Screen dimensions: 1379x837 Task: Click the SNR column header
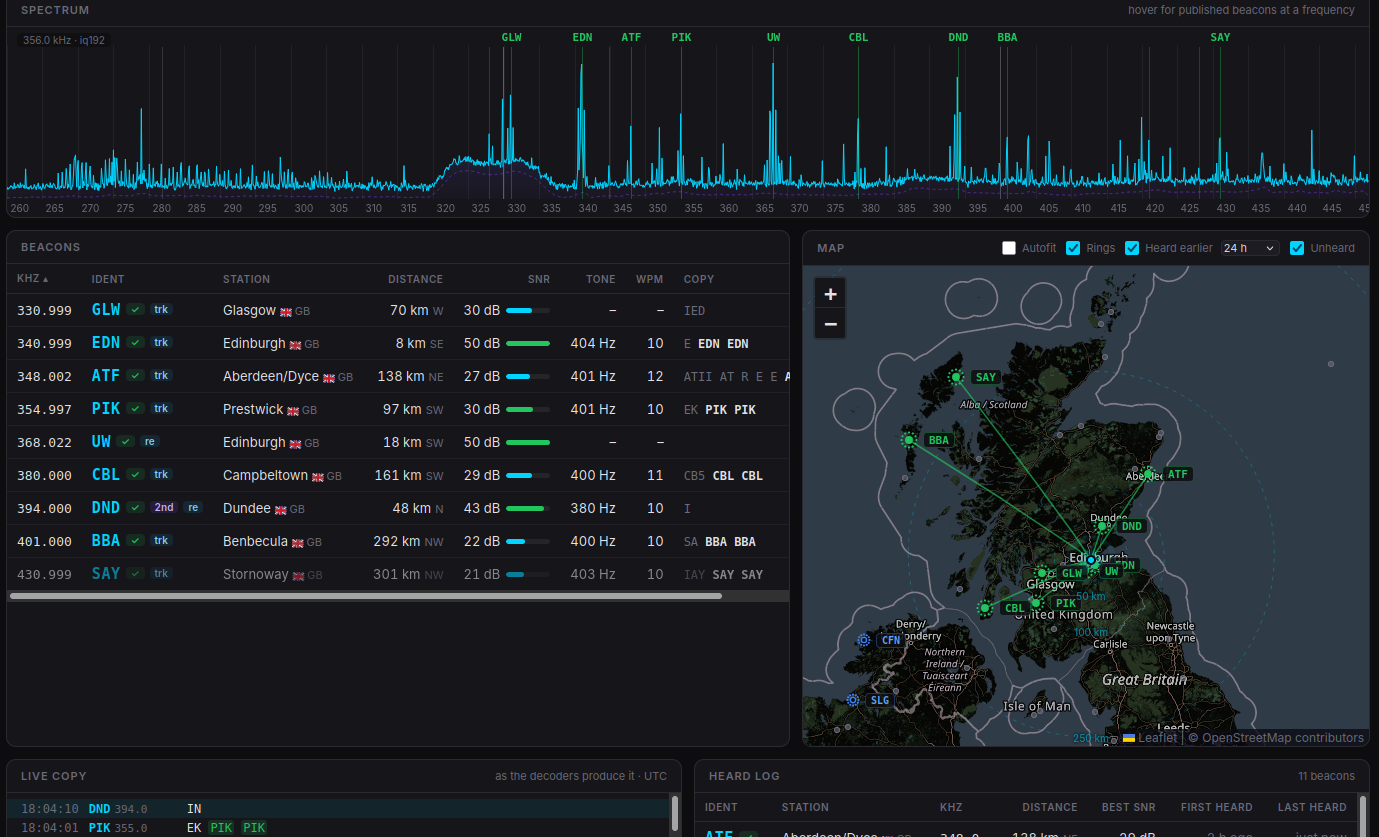(x=539, y=279)
